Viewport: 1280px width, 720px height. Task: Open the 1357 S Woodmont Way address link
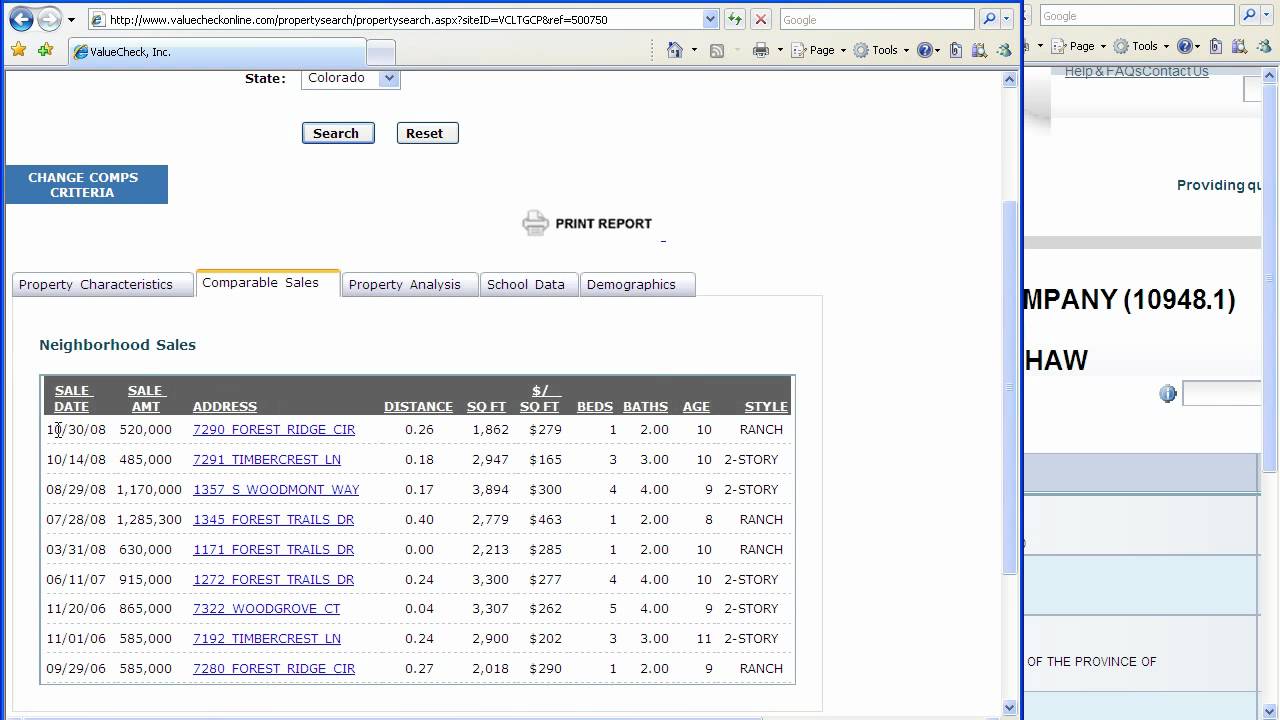pyautogui.click(x=275, y=489)
